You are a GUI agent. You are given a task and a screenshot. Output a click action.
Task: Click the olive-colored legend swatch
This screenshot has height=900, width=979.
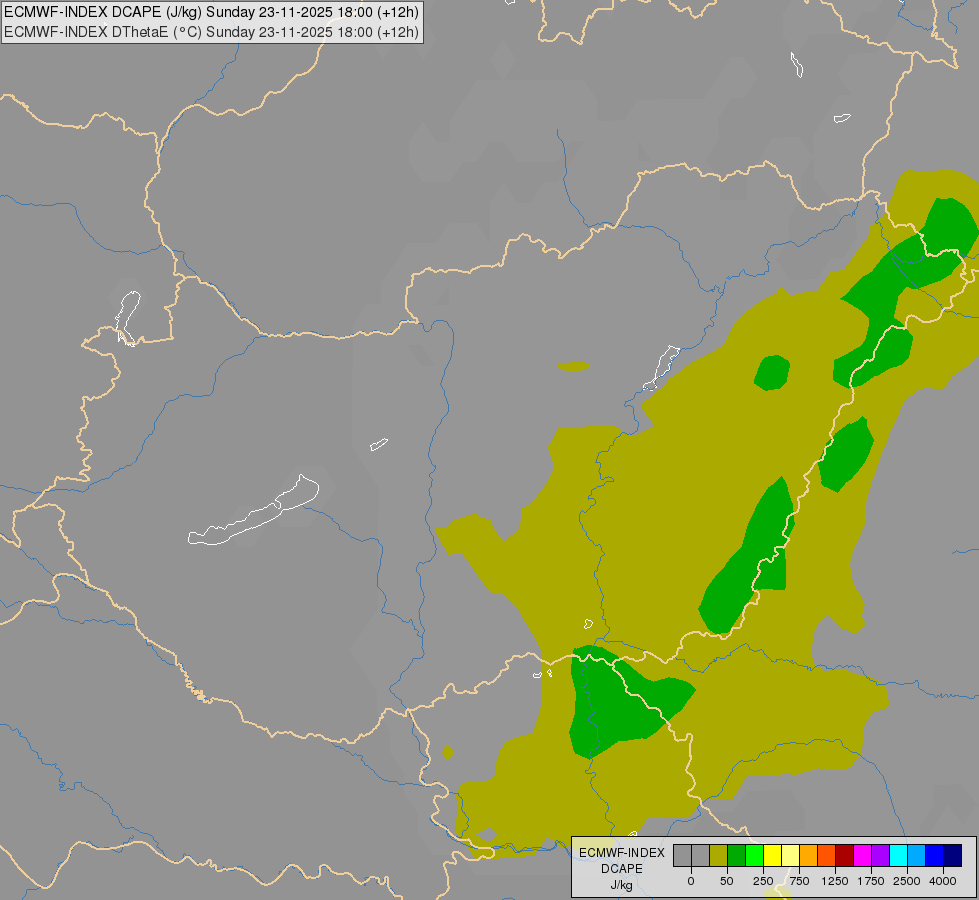[719, 855]
